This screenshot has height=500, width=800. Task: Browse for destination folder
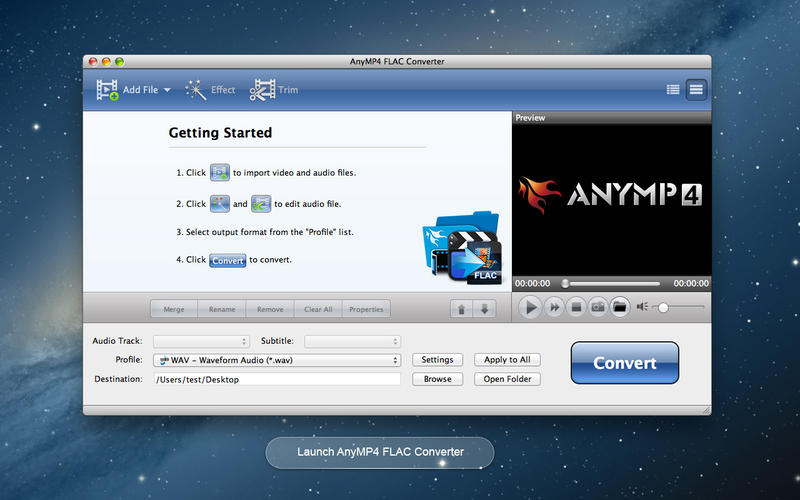437,379
